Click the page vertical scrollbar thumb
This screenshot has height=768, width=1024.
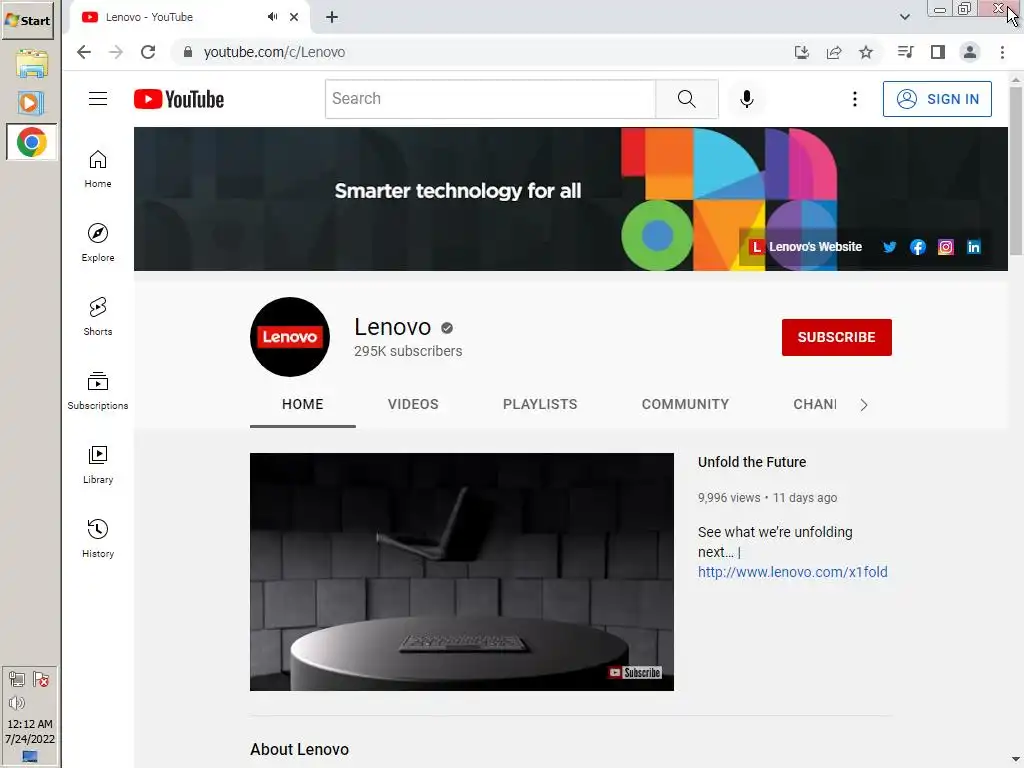1016,171
